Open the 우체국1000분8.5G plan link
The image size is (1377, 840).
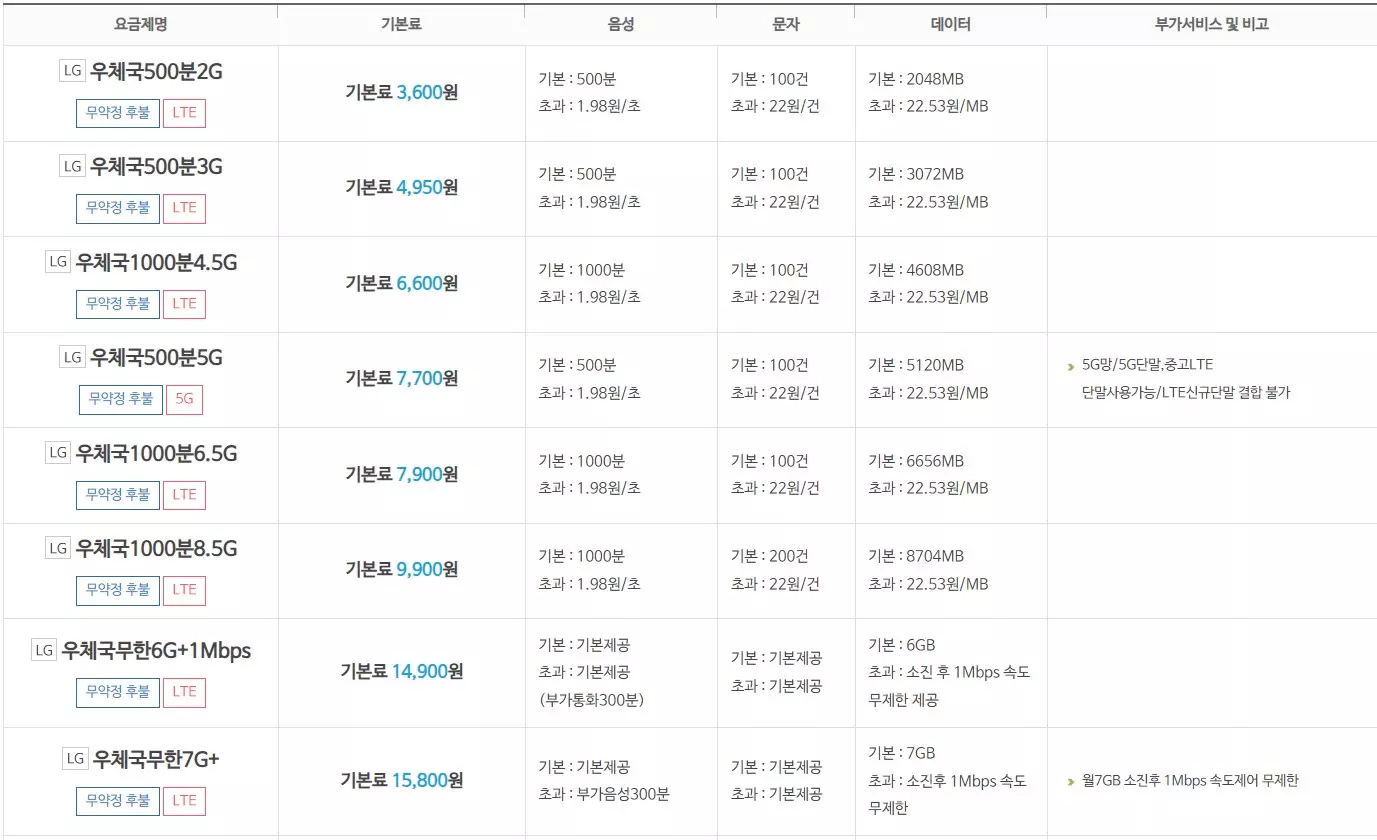coord(157,549)
